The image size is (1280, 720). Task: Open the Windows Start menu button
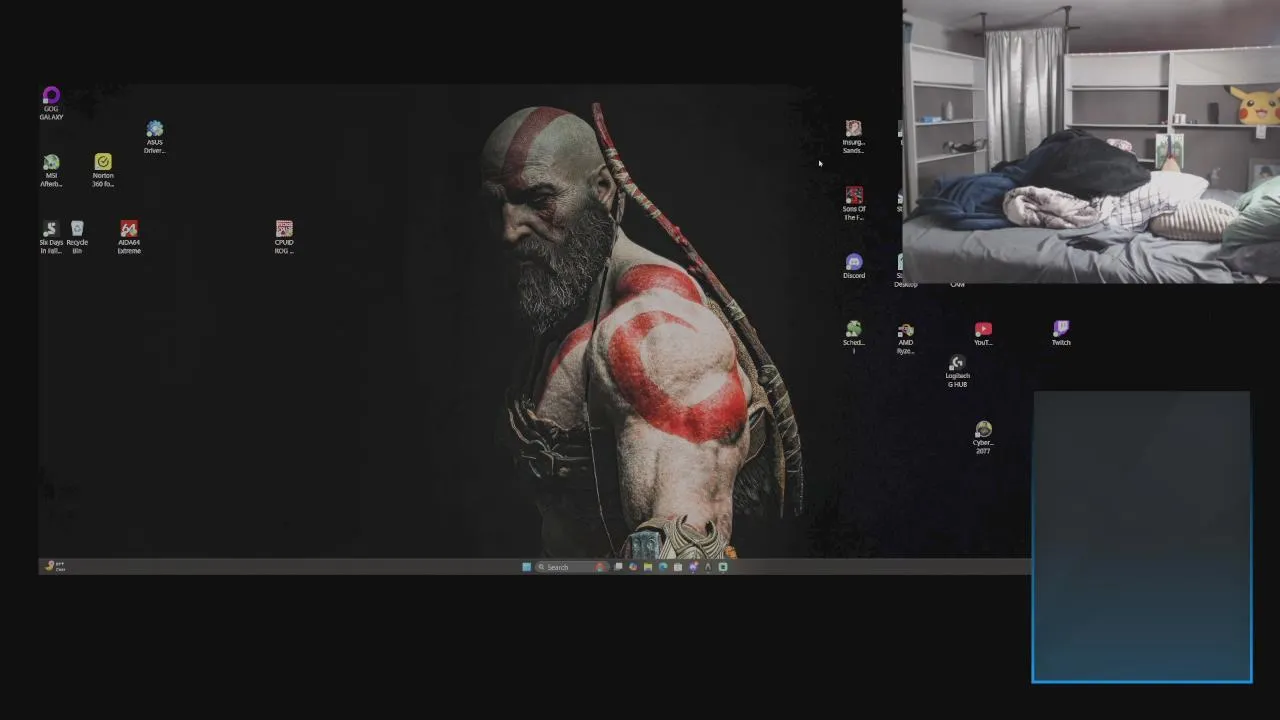[x=527, y=567]
